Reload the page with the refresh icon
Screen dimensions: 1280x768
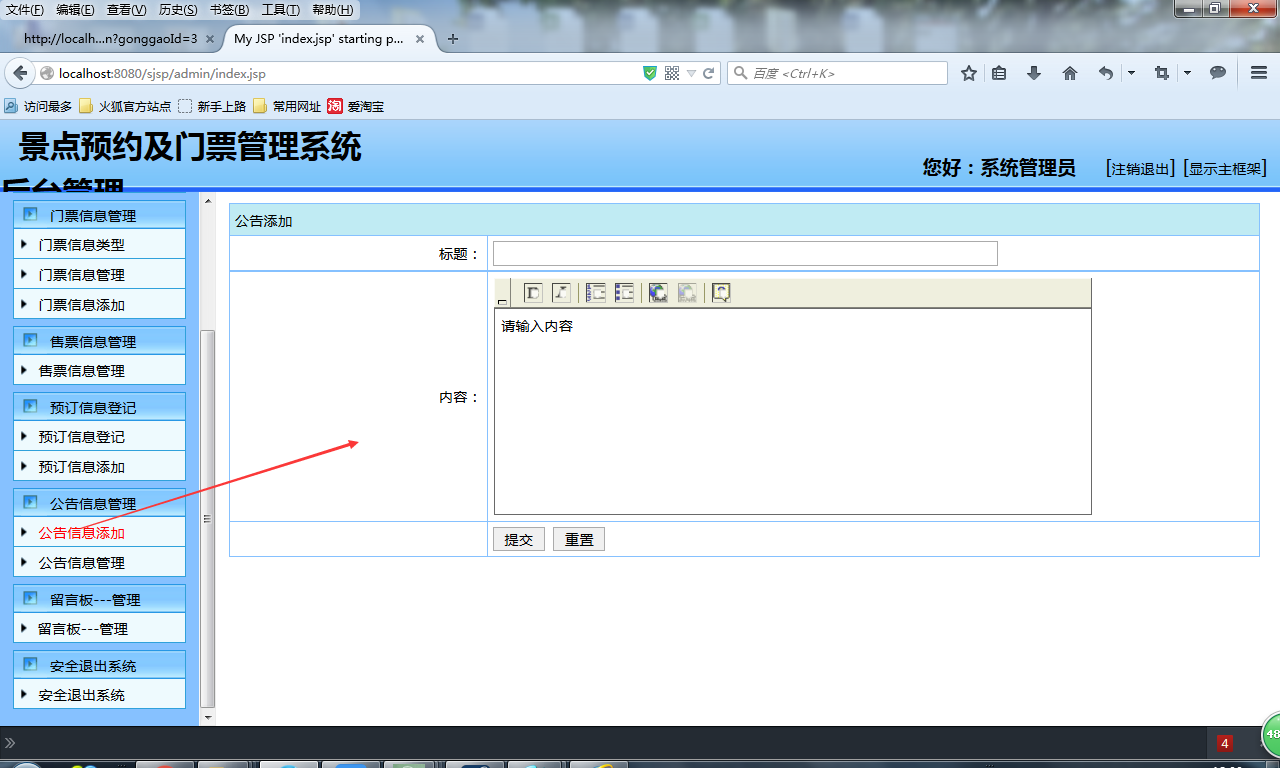click(x=709, y=73)
